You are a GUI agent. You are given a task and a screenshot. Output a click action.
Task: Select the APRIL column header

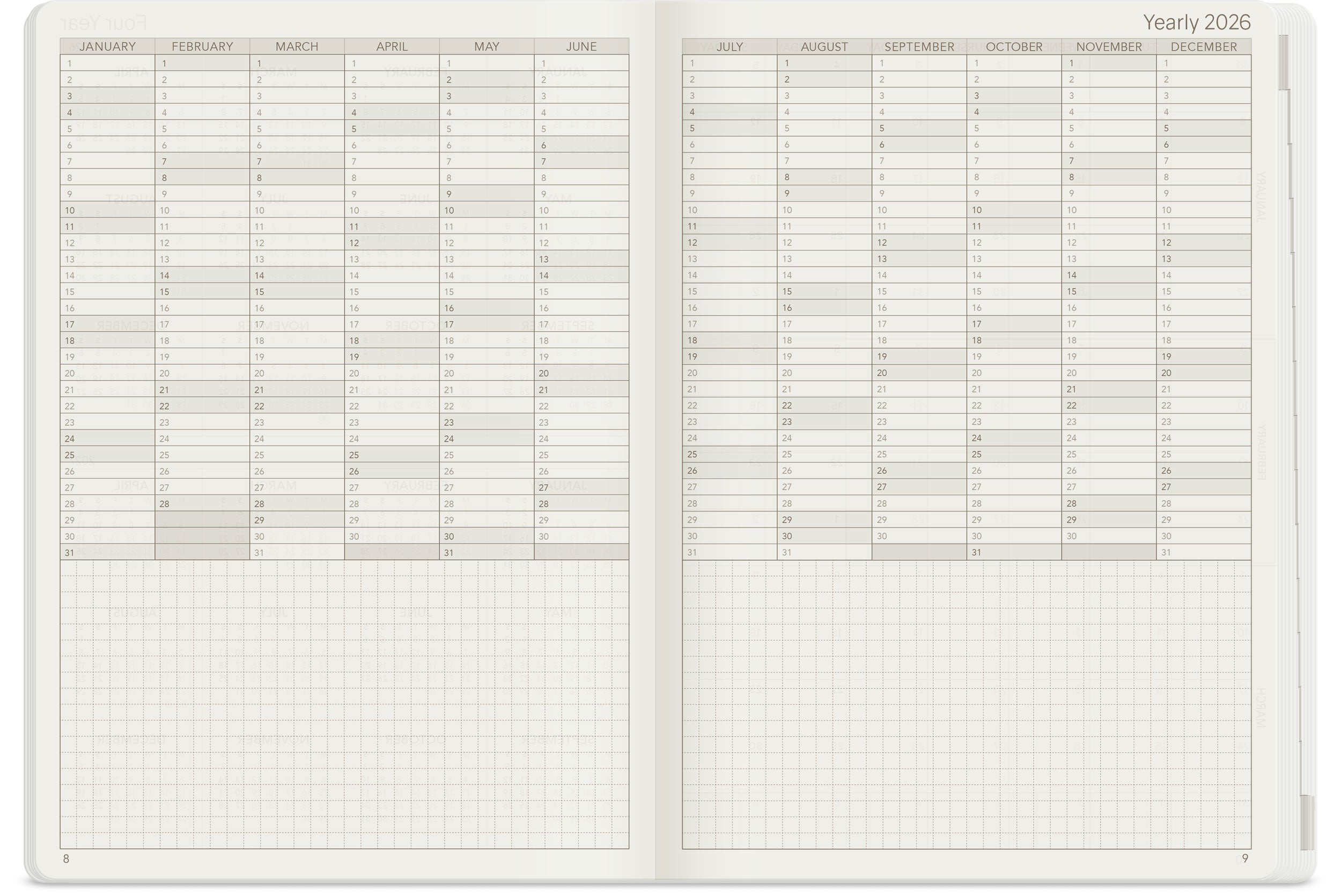(391, 46)
